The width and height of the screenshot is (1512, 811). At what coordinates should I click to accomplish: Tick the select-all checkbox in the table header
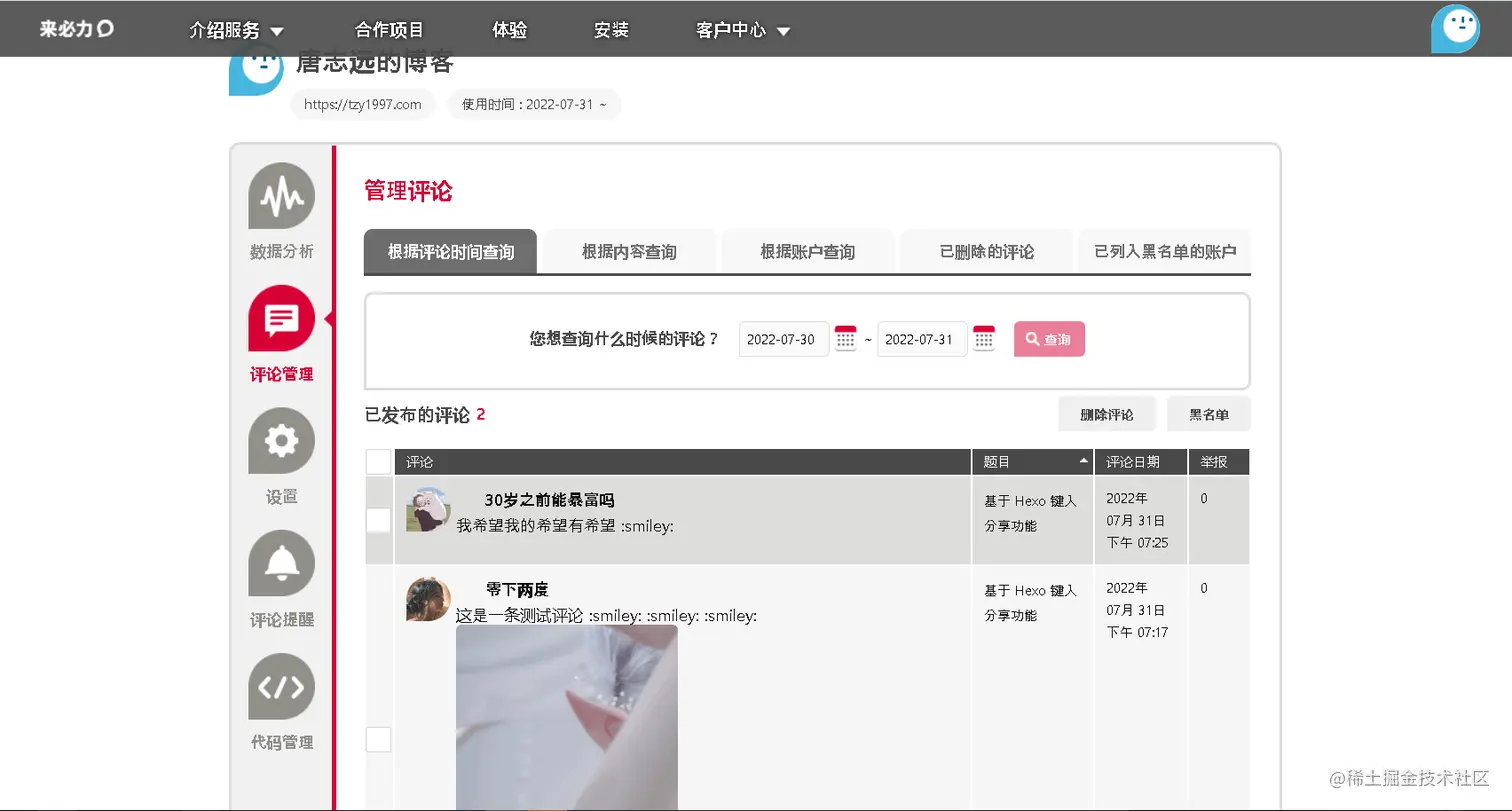point(378,462)
